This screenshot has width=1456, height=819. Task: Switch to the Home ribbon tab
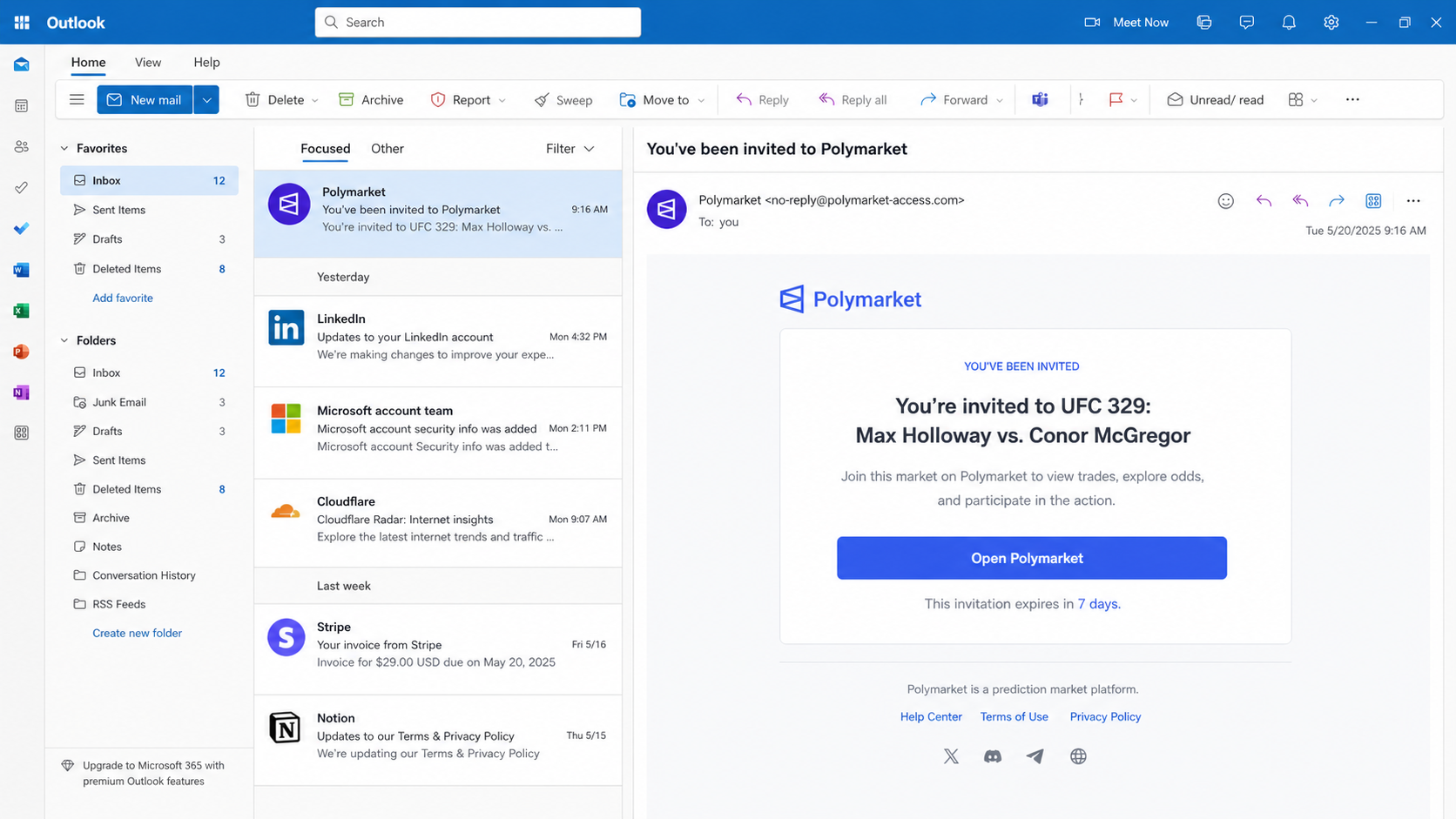pyautogui.click(x=88, y=62)
